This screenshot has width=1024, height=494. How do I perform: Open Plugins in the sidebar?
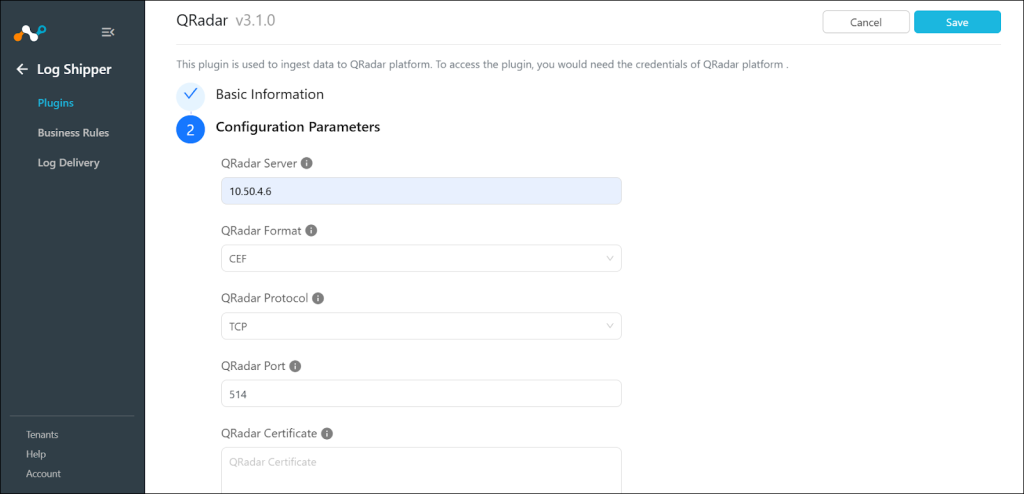[56, 103]
